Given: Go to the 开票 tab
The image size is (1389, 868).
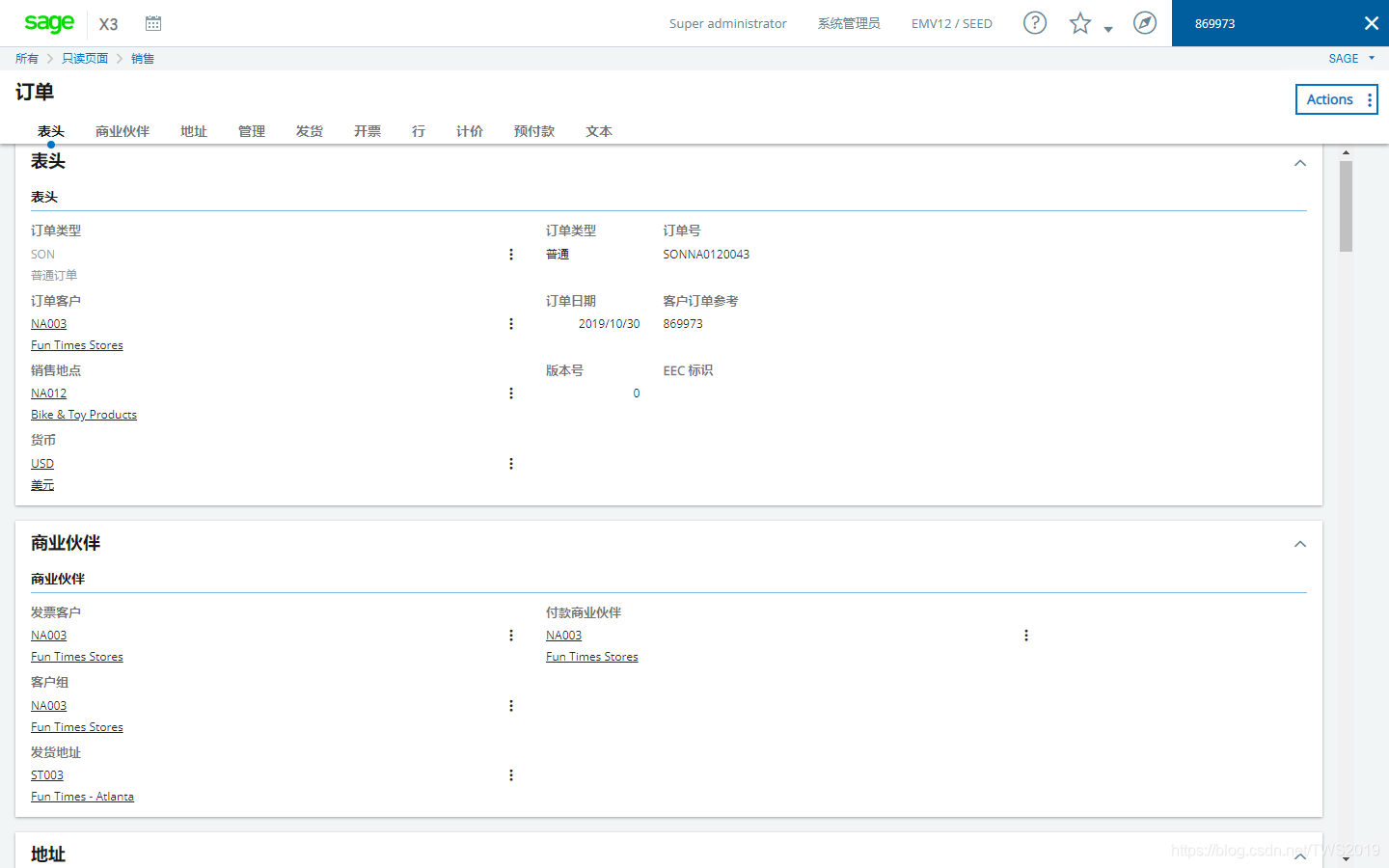Looking at the screenshot, I should click(368, 131).
